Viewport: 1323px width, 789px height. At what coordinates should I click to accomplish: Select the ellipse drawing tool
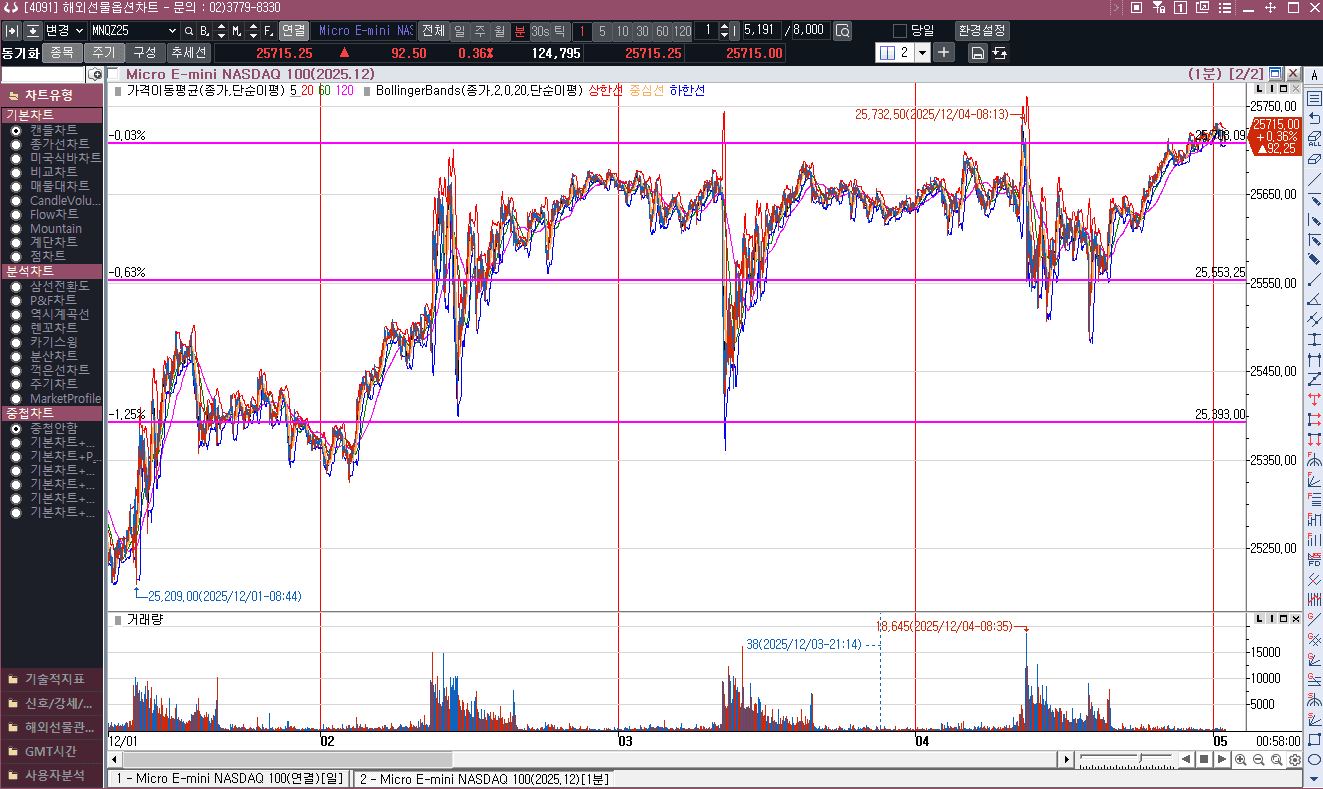[x=1314, y=760]
